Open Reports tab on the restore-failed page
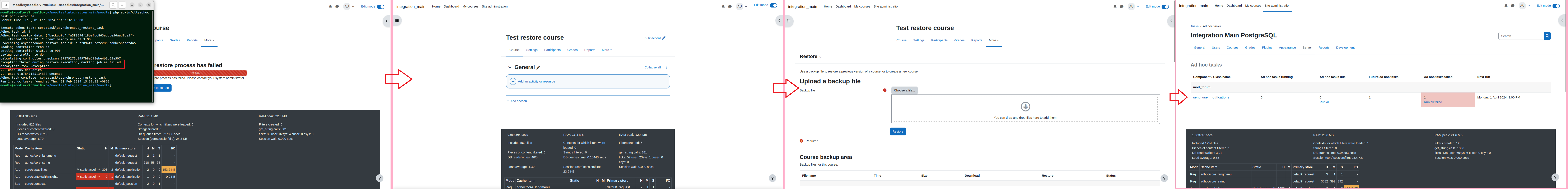 point(192,40)
